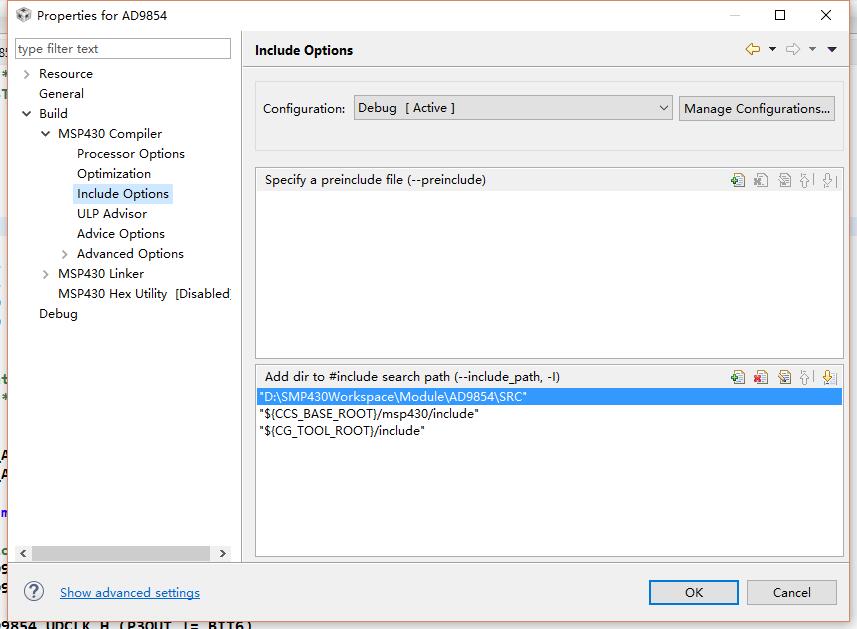Select ULP Advisor in the tree

click(x=111, y=214)
